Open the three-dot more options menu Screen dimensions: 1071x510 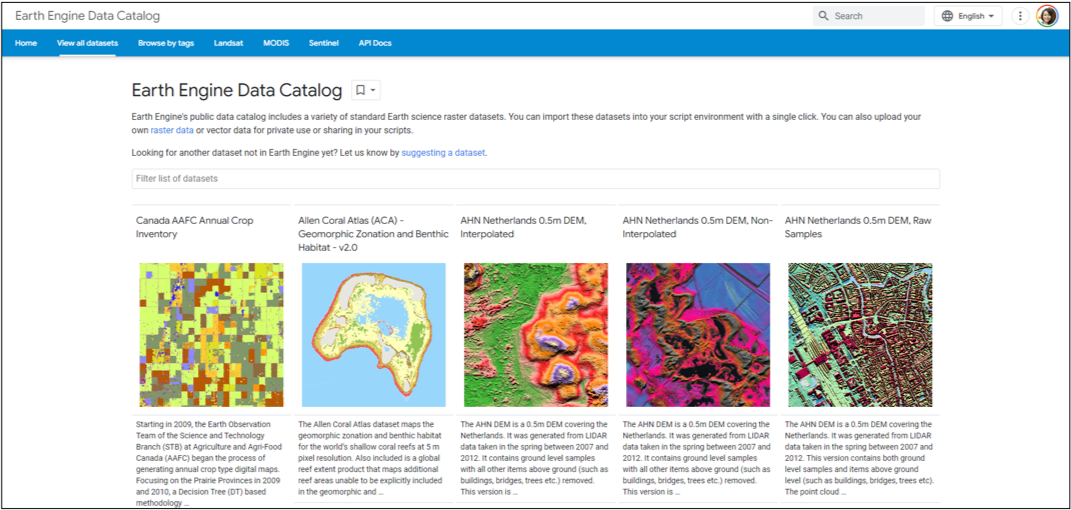[x=1019, y=16]
